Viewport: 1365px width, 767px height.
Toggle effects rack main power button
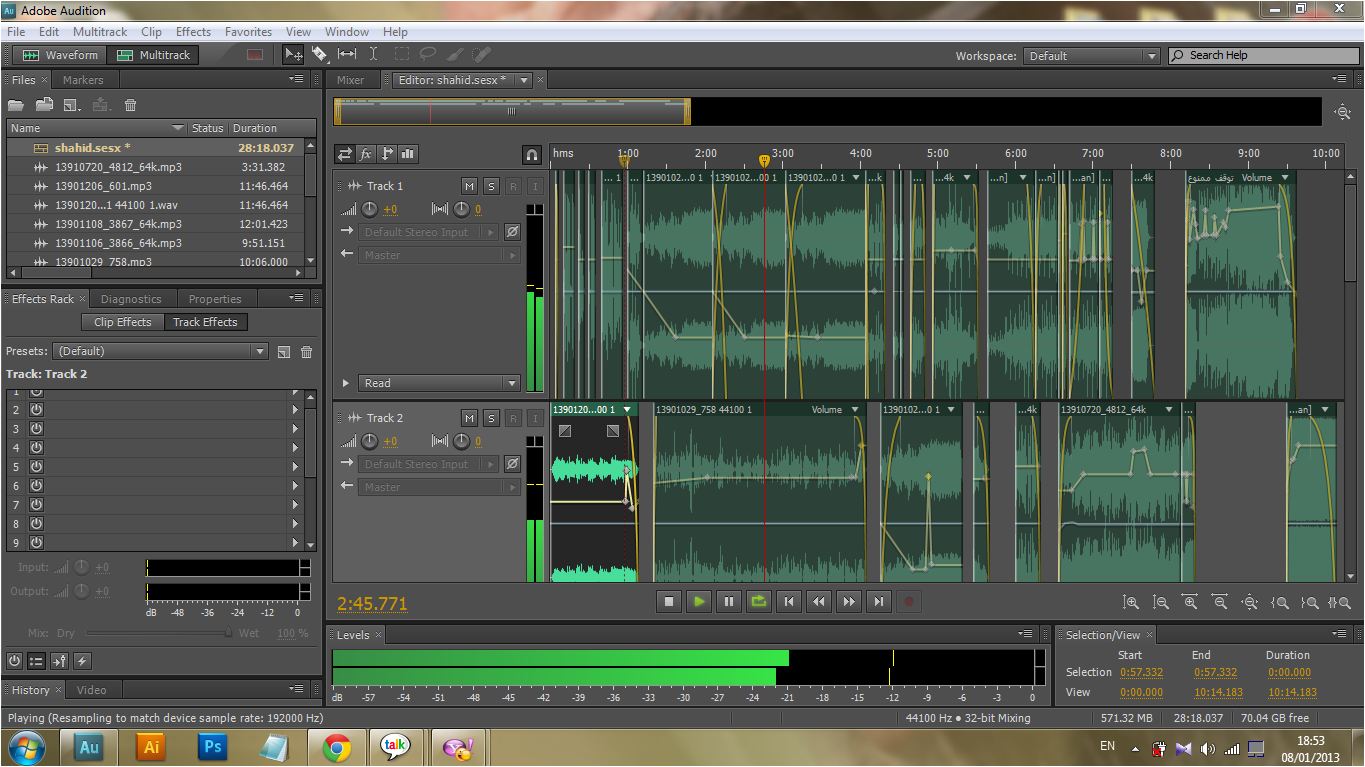pyautogui.click(x=14, y=661)
